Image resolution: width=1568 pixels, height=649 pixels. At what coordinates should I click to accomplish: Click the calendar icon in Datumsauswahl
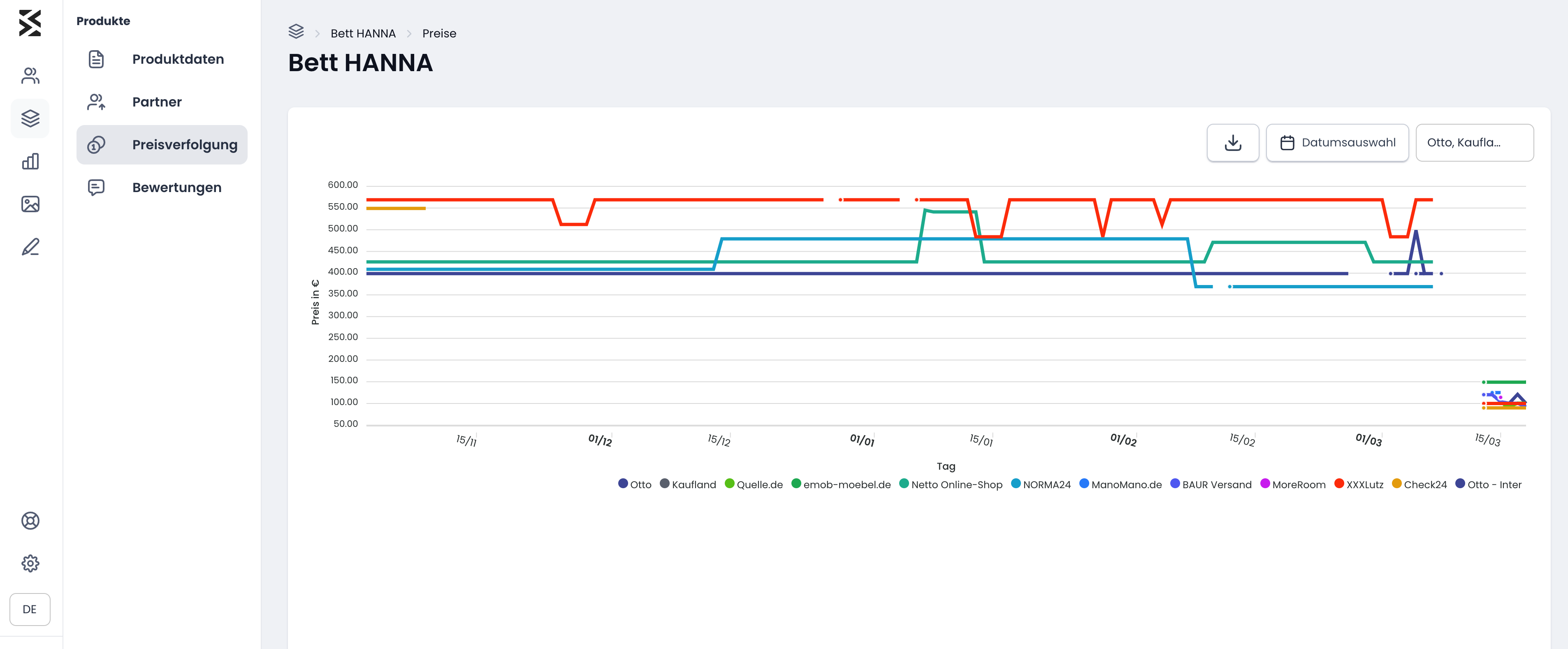(1287, 142)
